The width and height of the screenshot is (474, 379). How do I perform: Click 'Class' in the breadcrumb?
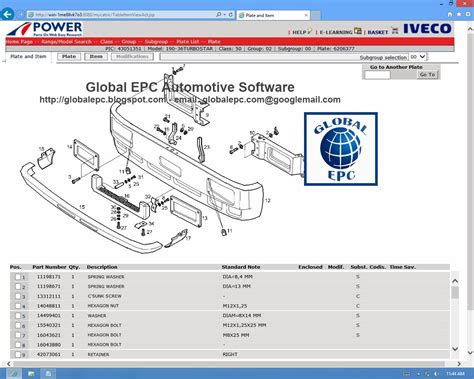(x=106, y=42)
